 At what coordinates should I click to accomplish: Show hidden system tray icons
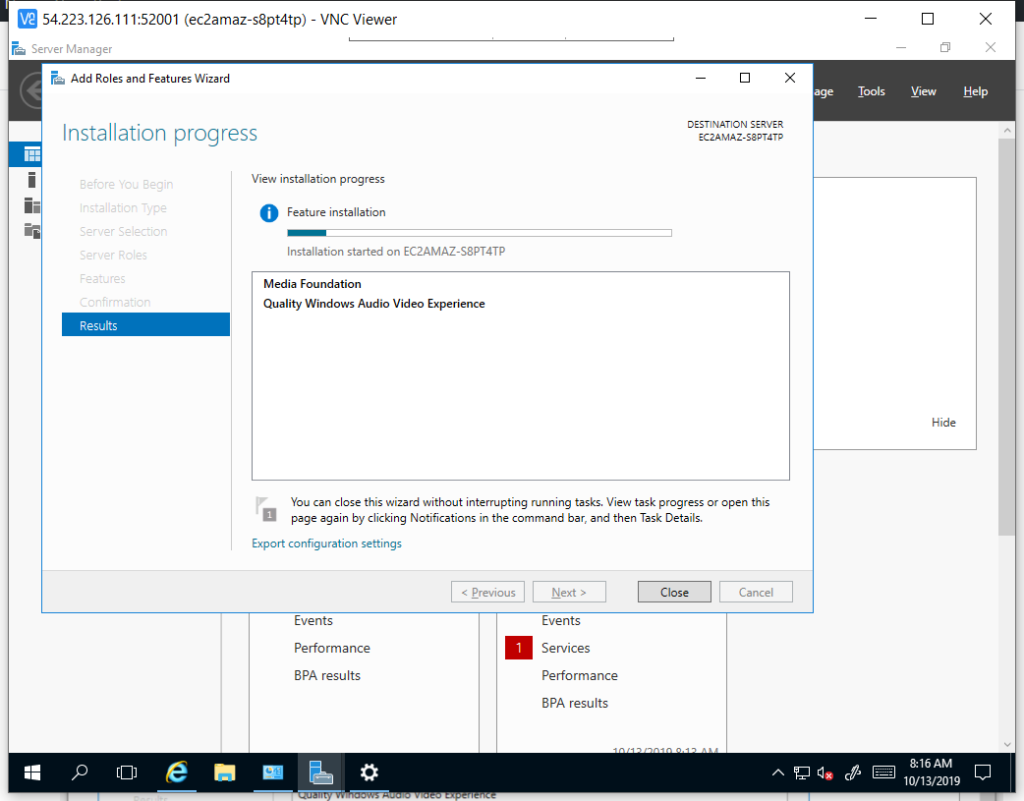778,773
